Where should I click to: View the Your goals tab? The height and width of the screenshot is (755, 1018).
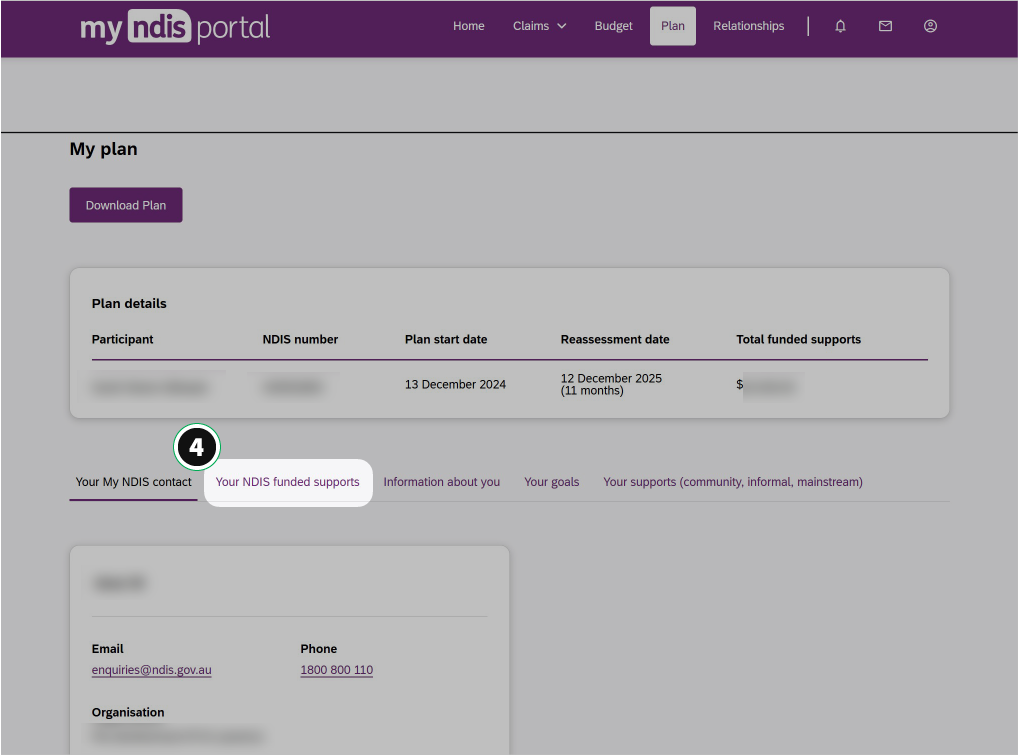(x=551, y=482)
